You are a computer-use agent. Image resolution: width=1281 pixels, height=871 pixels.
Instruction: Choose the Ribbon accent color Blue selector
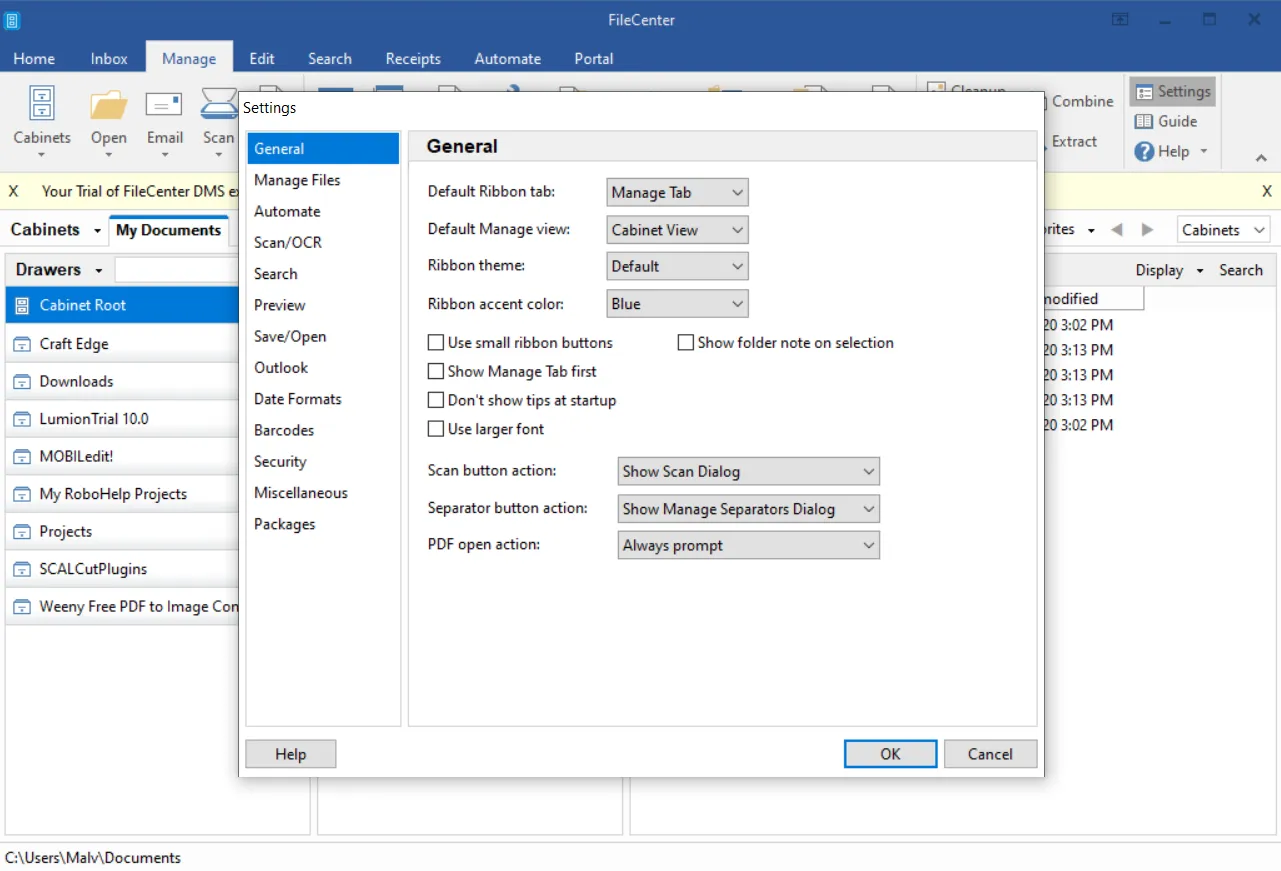pos(677,304)
